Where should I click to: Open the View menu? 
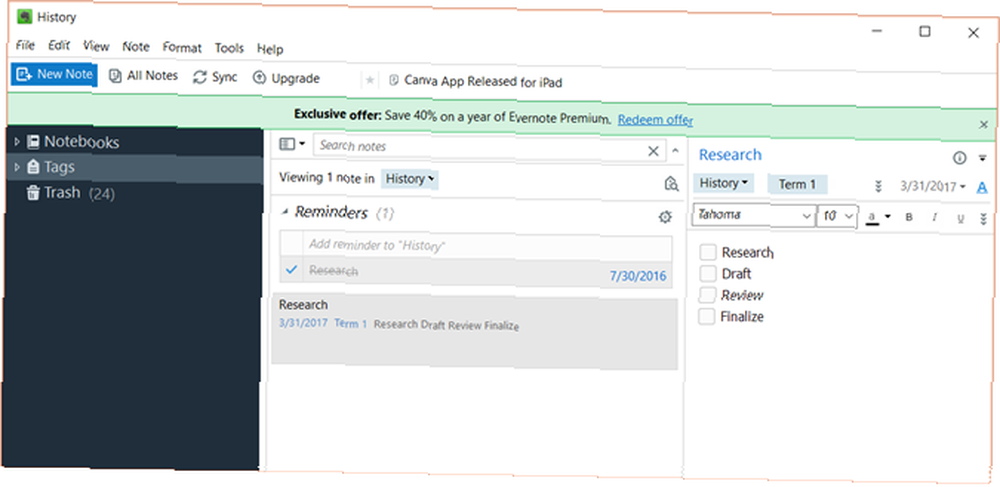click(96, 47)
